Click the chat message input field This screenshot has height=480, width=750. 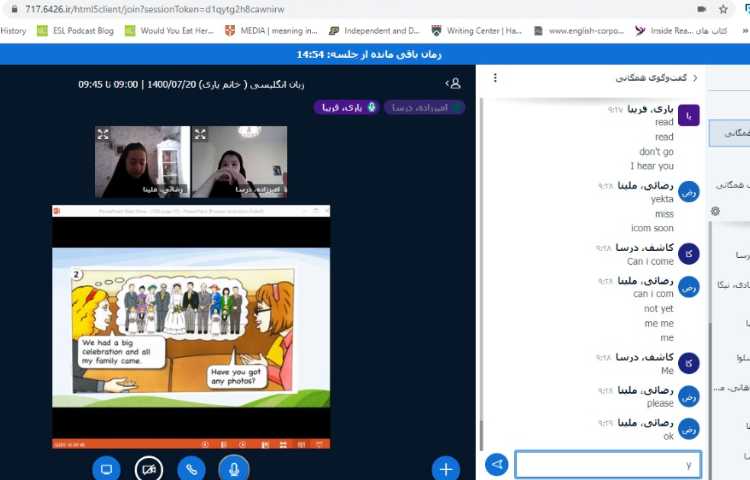(607, 465)
